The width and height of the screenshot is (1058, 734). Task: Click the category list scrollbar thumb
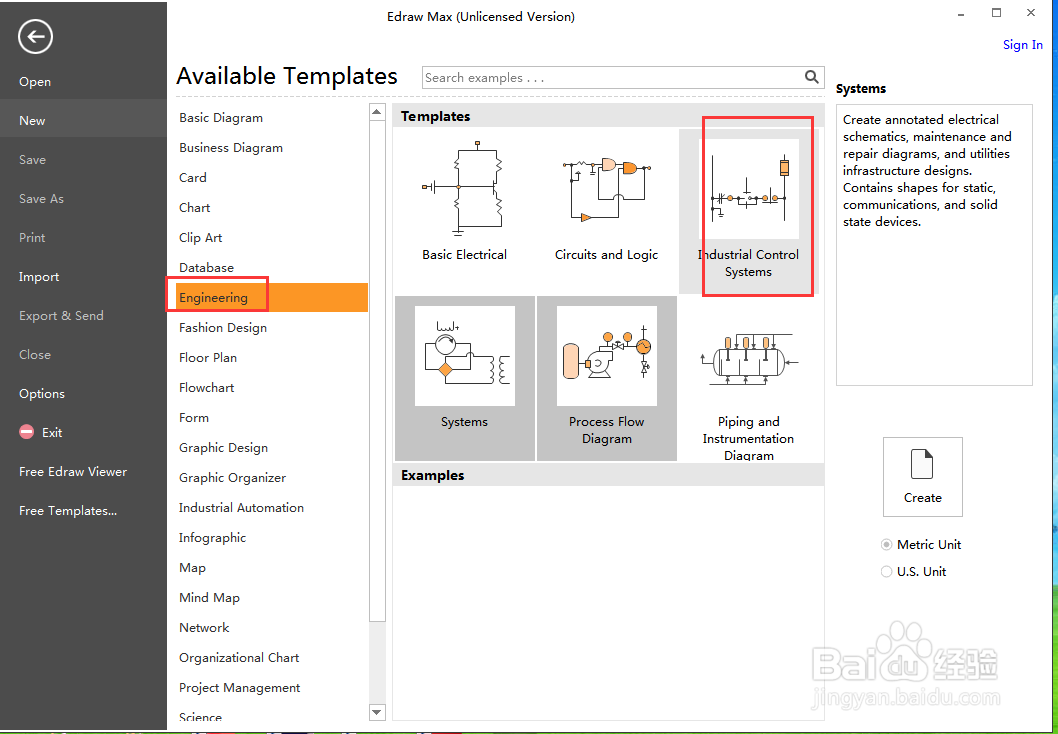[x=378, y=371]
